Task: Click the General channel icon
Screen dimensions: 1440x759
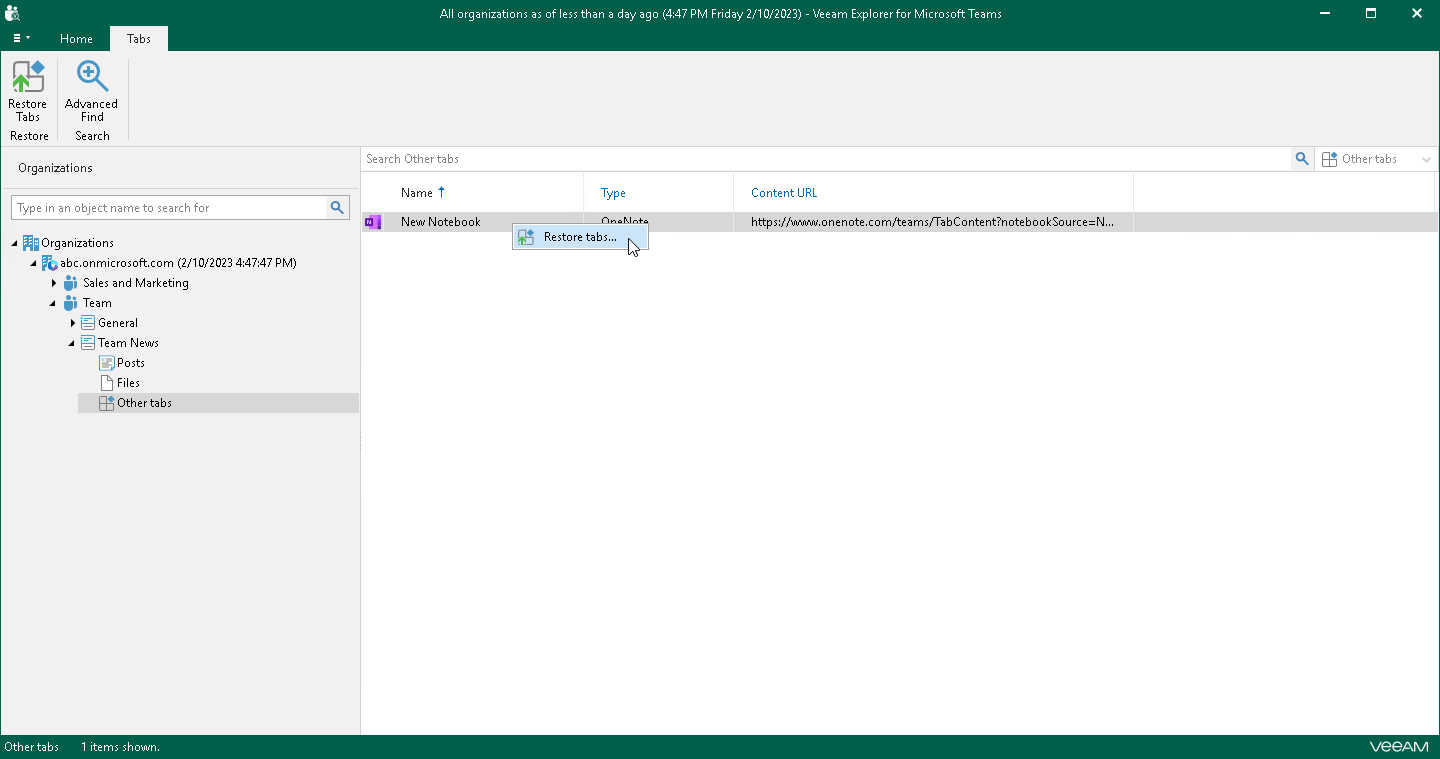Action: [x=88, y=323]
